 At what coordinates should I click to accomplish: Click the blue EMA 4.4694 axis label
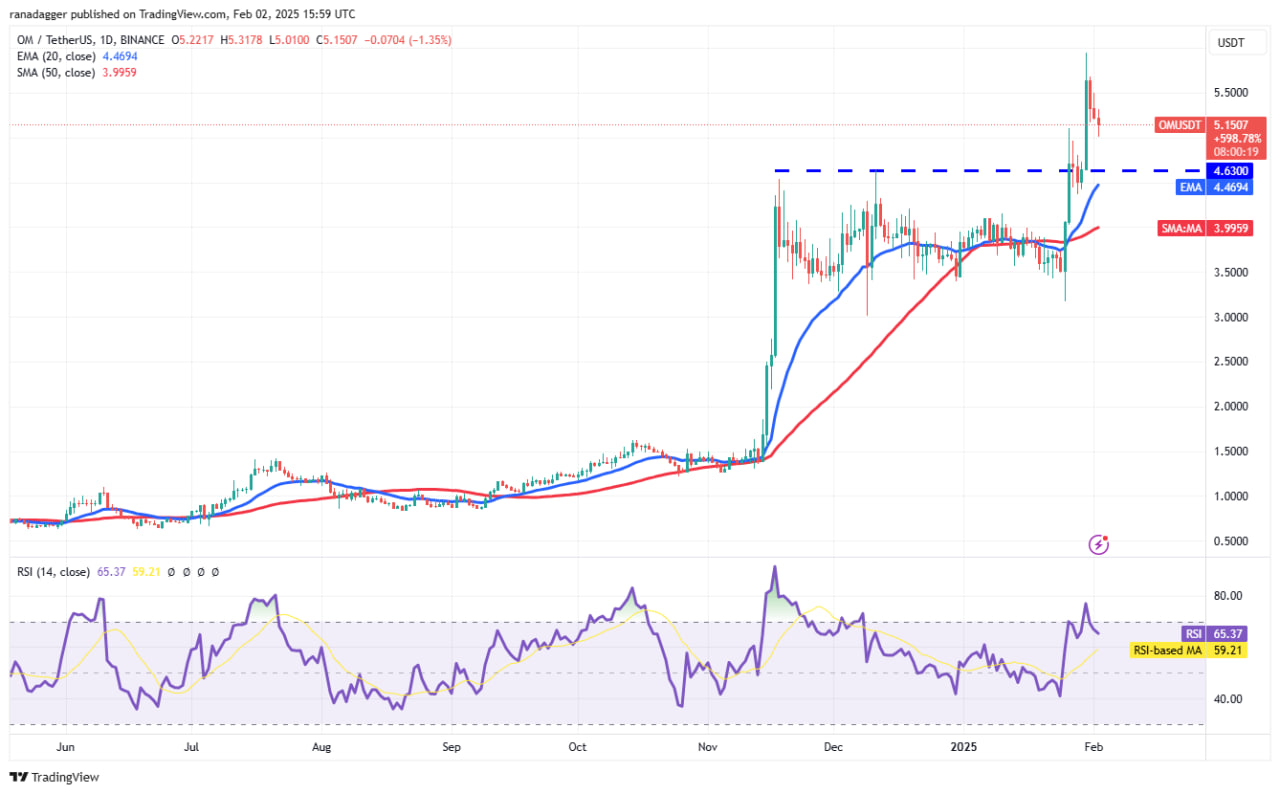(1213, 188)
